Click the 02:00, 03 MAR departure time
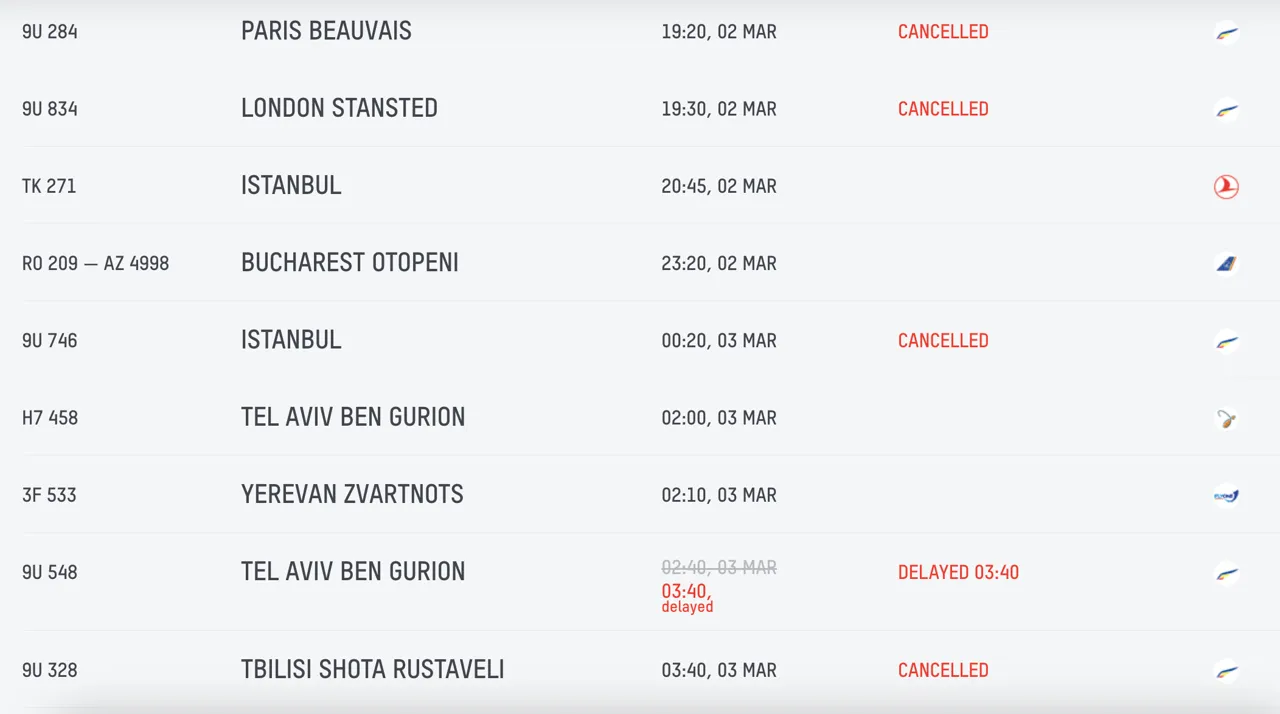The width and height of the screenshot is (1280, 714). tap(719, 418)
